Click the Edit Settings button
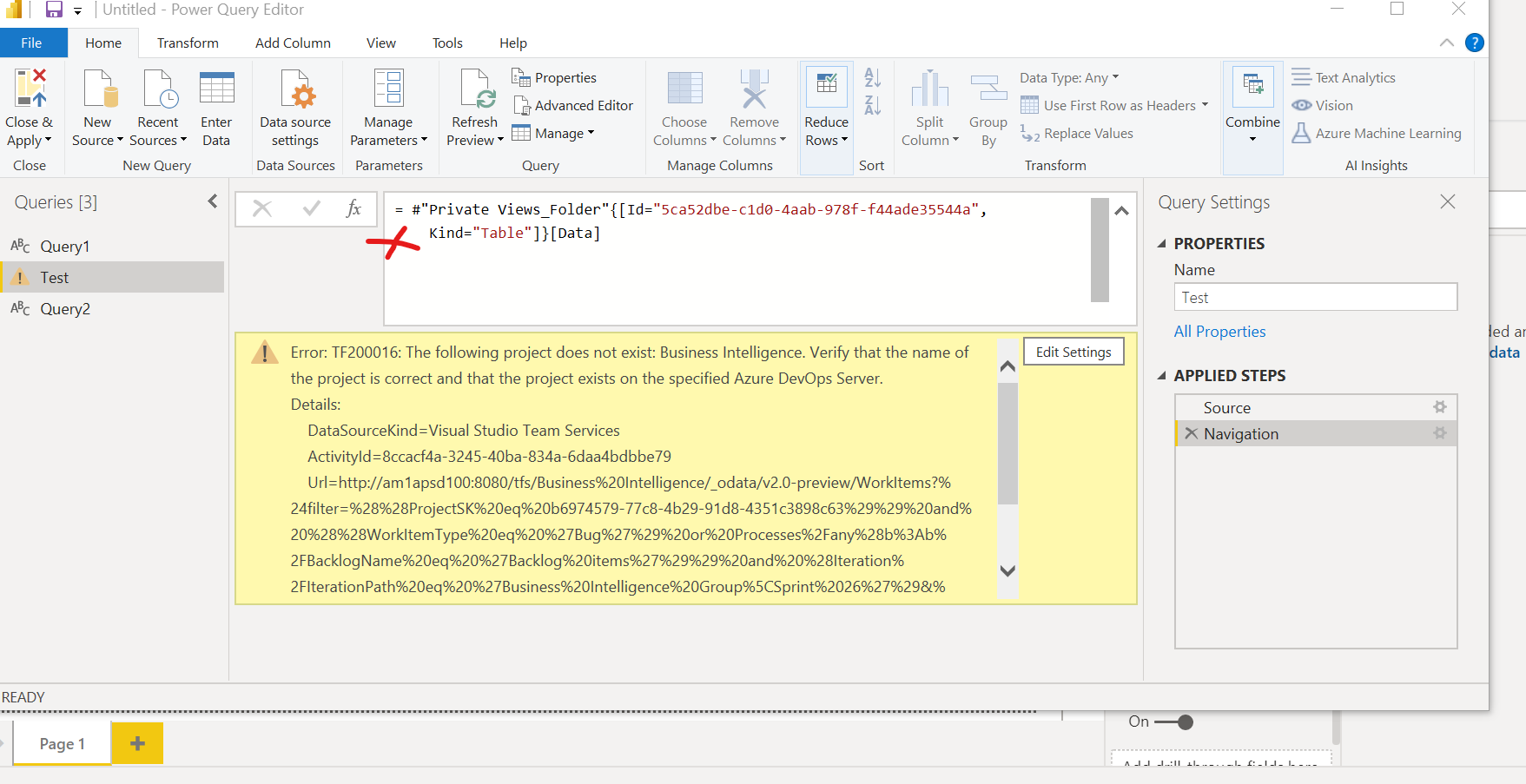The image size is (1526, 784). pyautogui.click(x=1073, y=352)
